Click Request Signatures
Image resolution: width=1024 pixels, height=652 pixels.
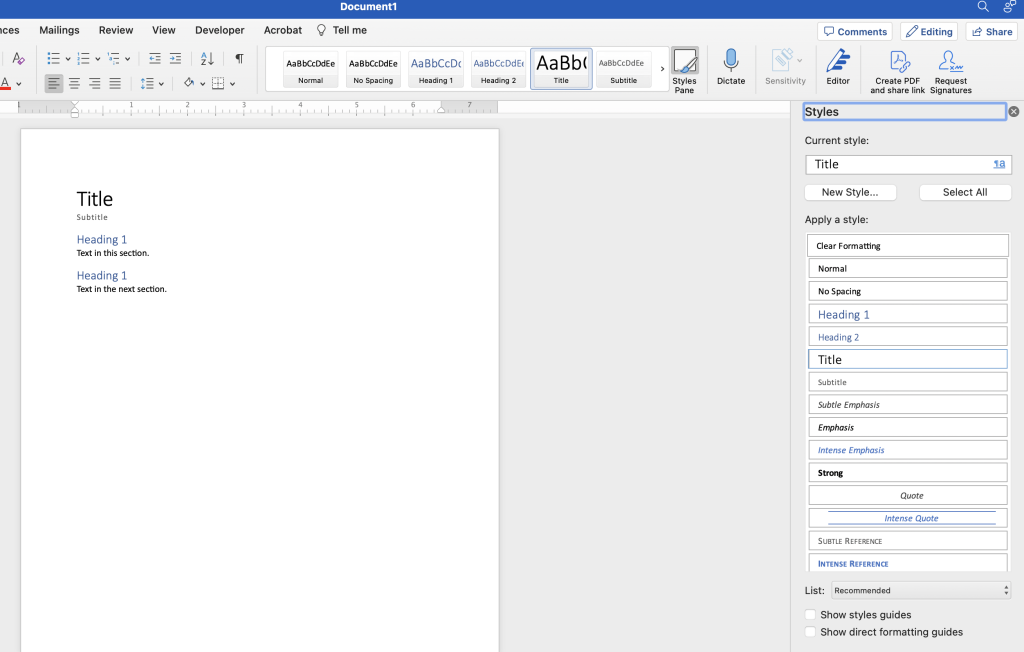pyautogui.click(x=950, y=72)
